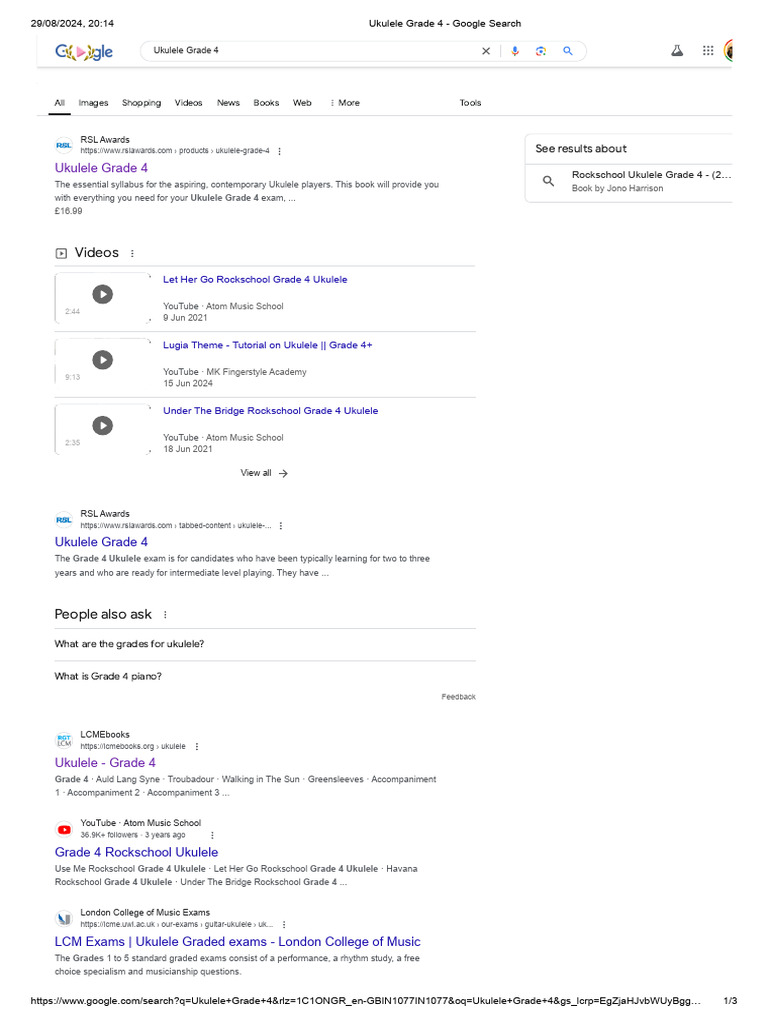Viewport: 768px width, 1024px height.
Task: Expand "What is Grade 4 piano?" question
Action: [265, 676]
